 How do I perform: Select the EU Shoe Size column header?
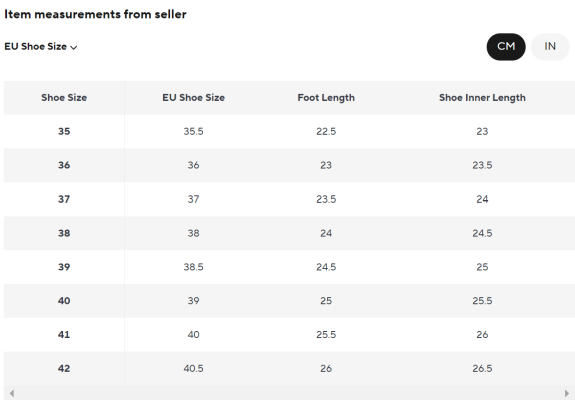pos(194,98)
